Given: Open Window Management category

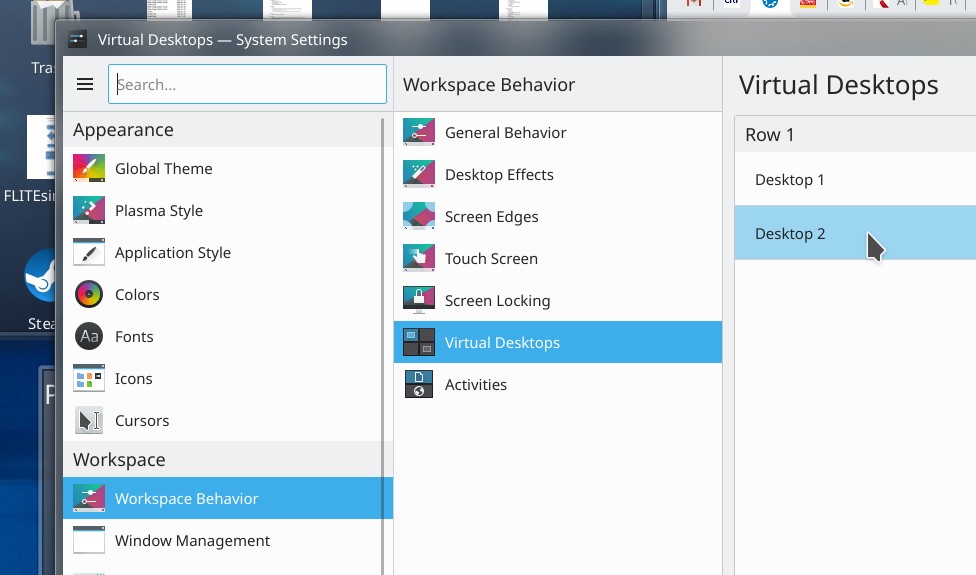Looking at the screenshot, I should tap(192, 541).
